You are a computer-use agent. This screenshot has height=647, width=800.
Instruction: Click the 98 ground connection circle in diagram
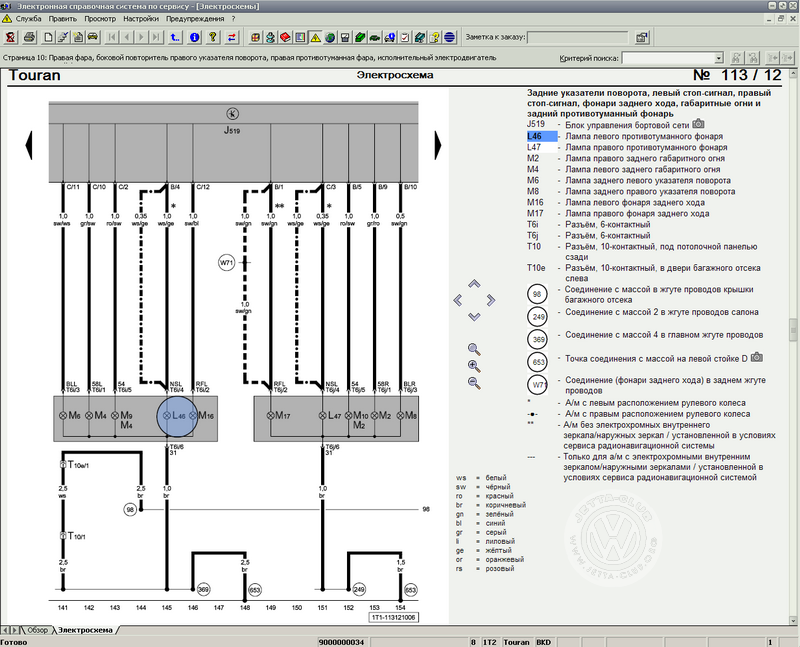(130, 509)
